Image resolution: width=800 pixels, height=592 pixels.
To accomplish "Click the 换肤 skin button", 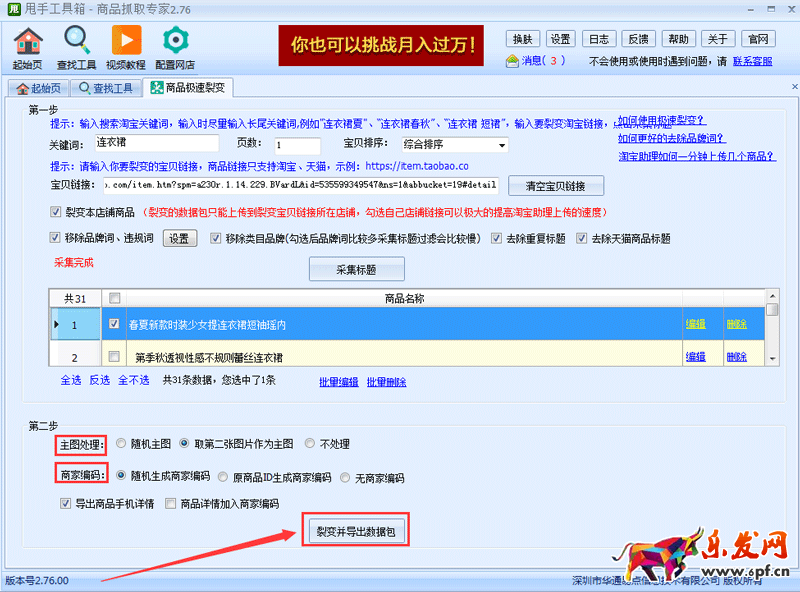I will click(521, 39).
